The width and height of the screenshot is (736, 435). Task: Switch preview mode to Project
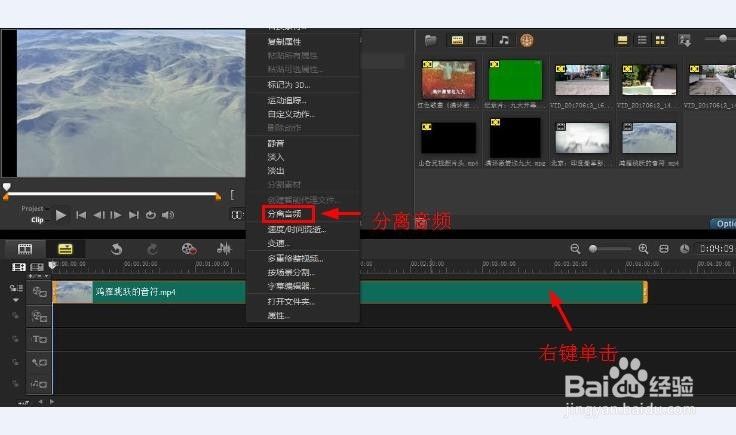pyautogui.click(x=32, y=208)
